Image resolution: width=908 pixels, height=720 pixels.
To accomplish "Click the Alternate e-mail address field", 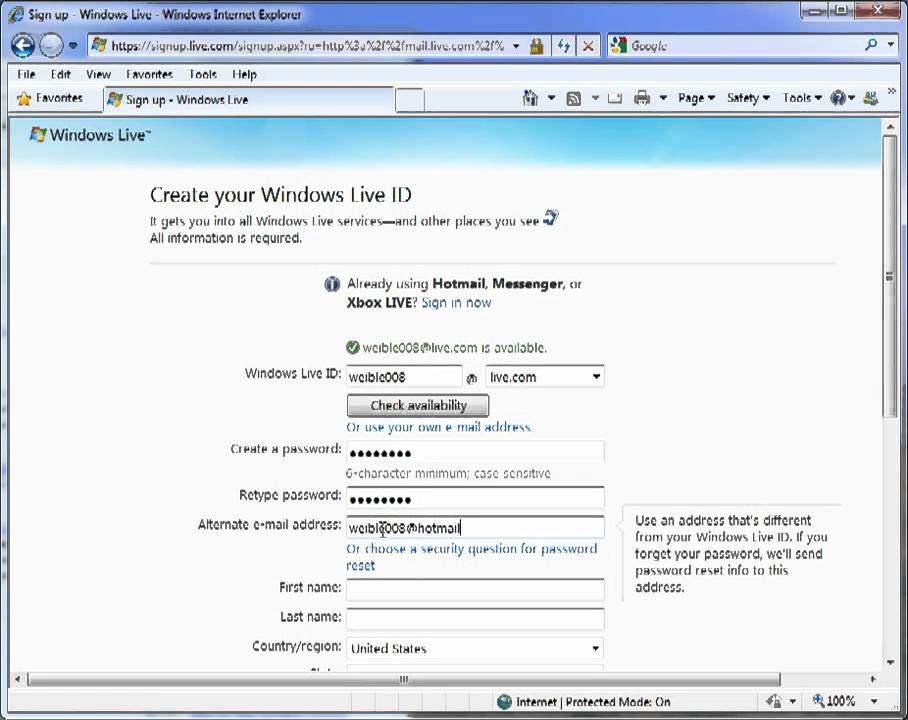I will point(475,528).
